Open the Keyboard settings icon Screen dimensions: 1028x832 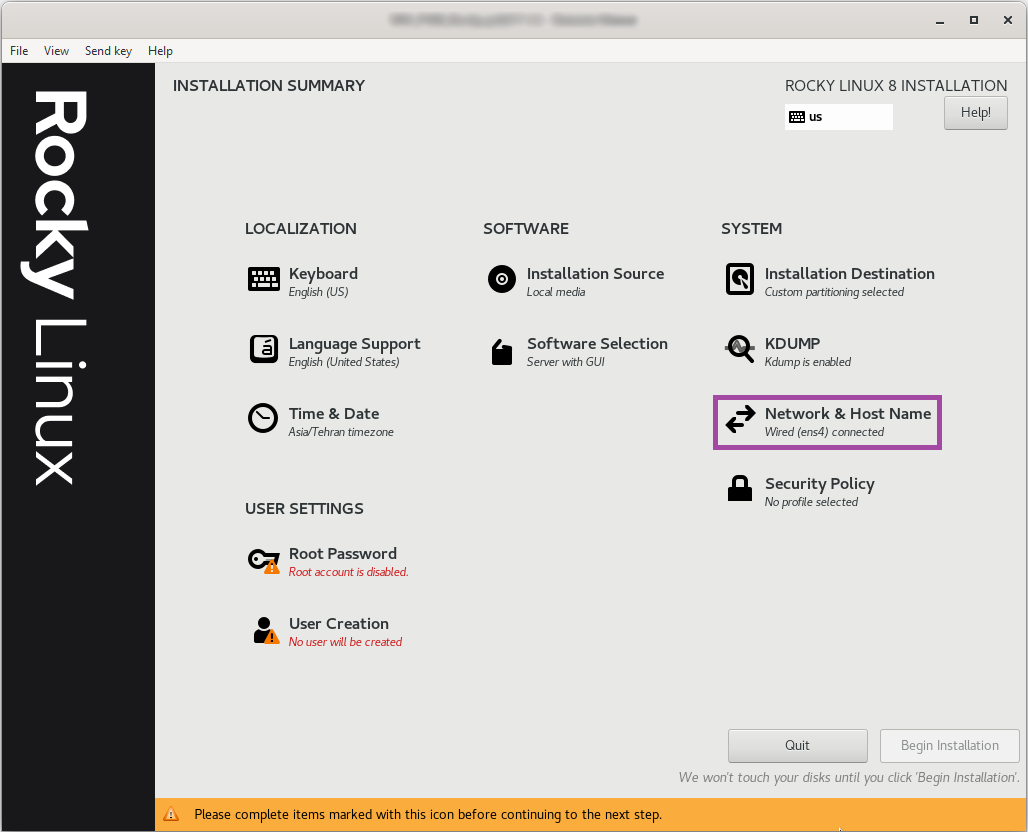(x=264, y=279)
